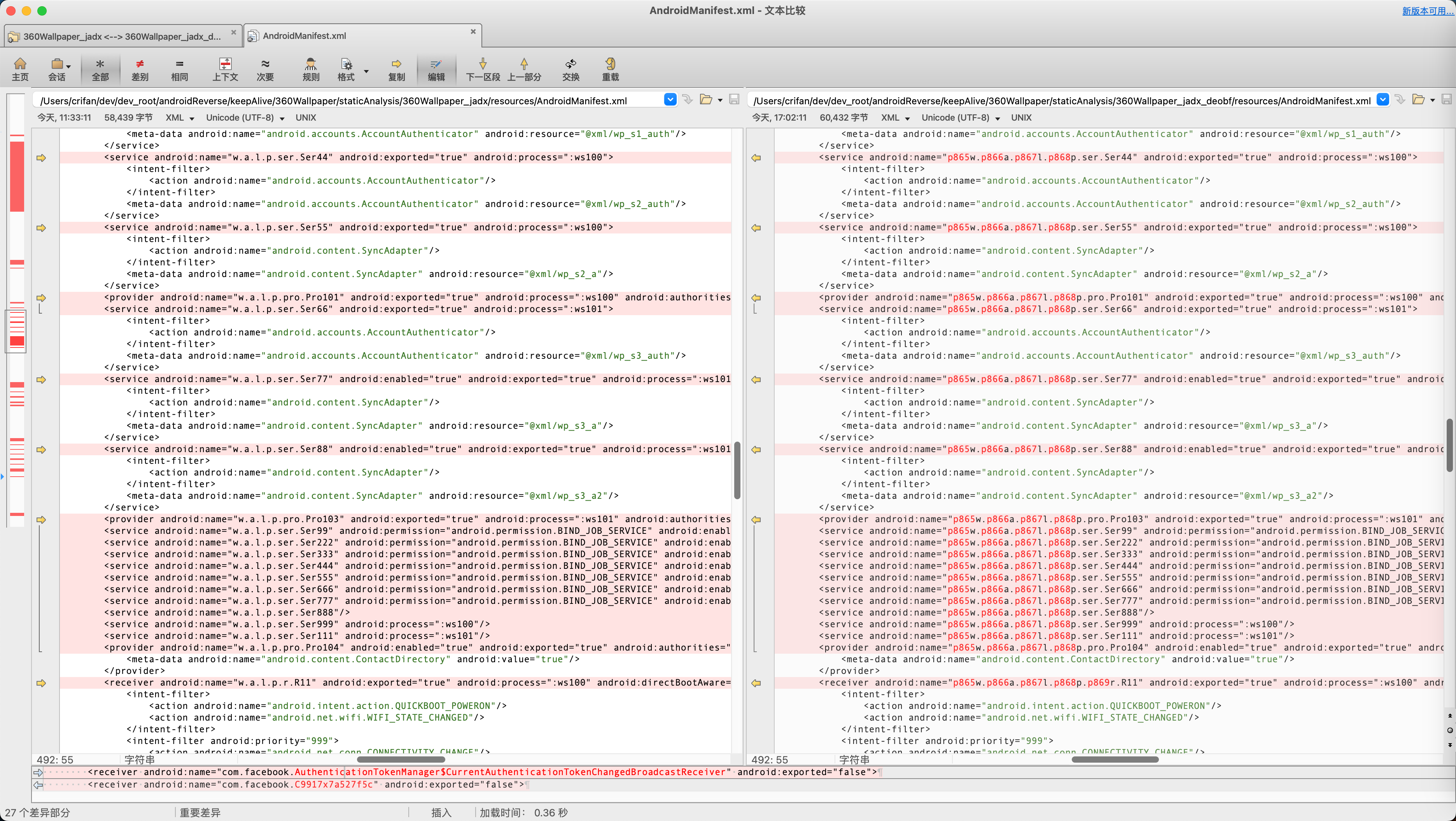Go to the Home (主页) toolbar button
The image size is (1456, 821).
pos(20,70)
